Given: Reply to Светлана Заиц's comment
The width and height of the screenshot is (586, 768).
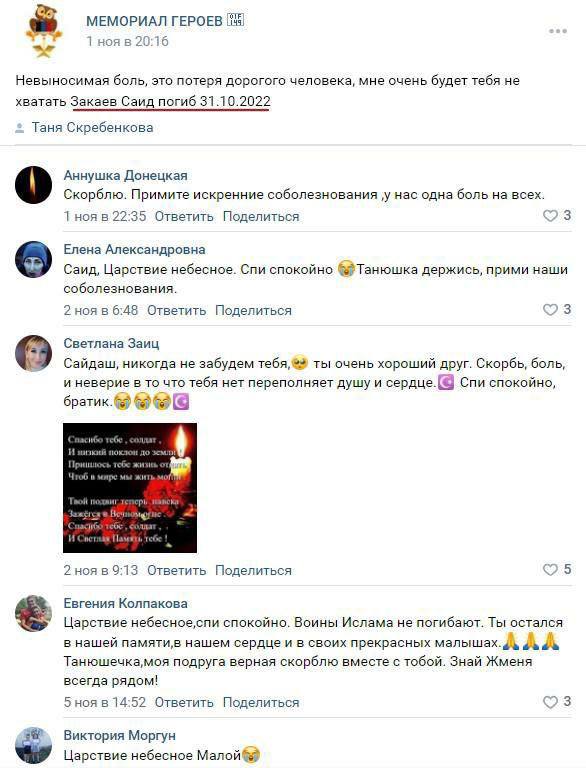Looking at the screenshot, I should (176, 571).
